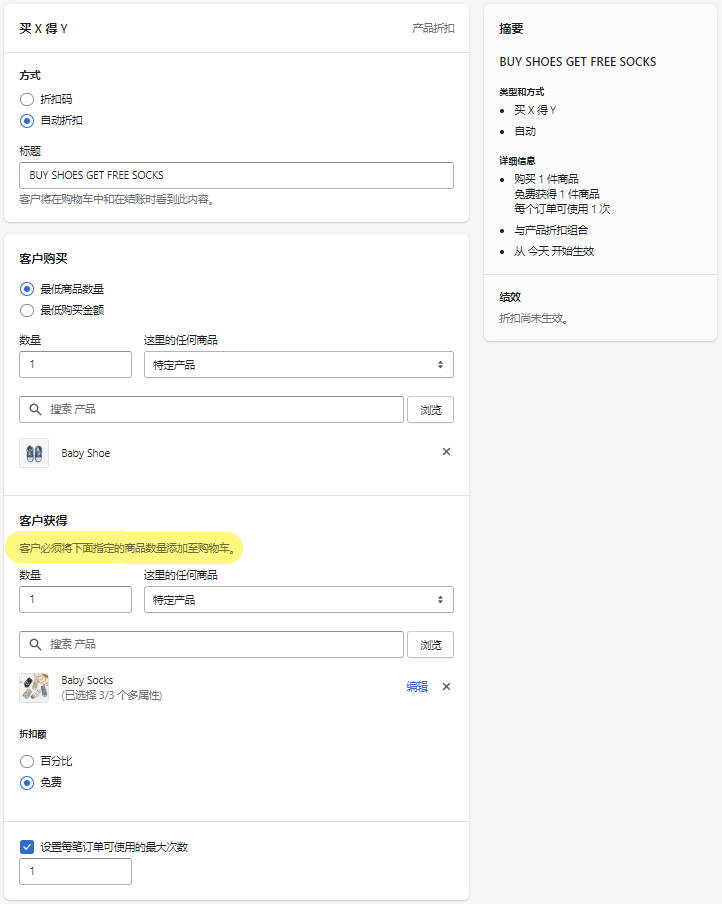
Task: Click the product search box in 客户获得 section
Action: (x=211, y=645)
